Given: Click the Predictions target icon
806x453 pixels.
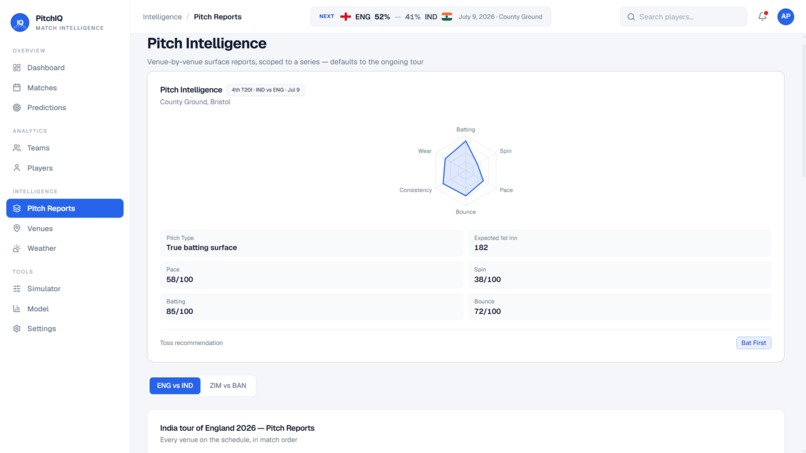Looking at the screenshot, I should coord(16,107).
